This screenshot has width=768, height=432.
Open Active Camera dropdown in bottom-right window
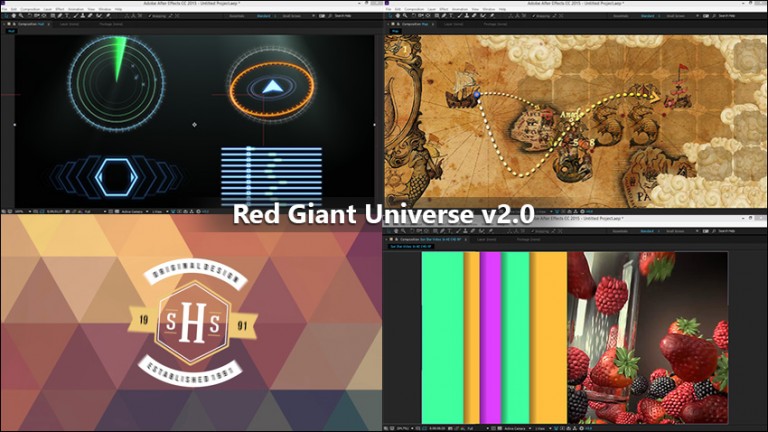(518, 428)
